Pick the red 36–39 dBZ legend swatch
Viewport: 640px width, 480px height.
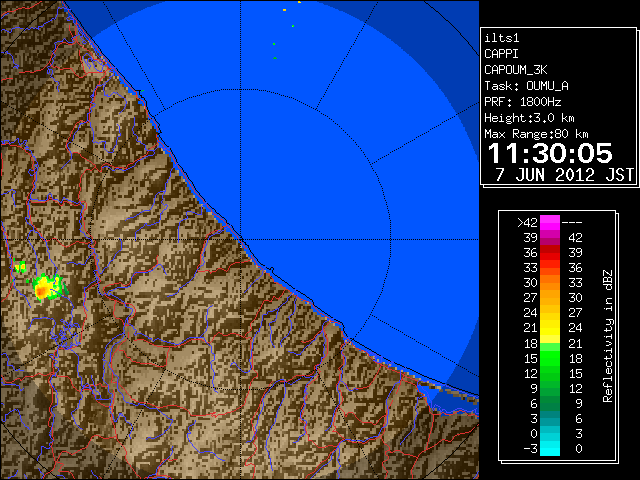point(550,253)
